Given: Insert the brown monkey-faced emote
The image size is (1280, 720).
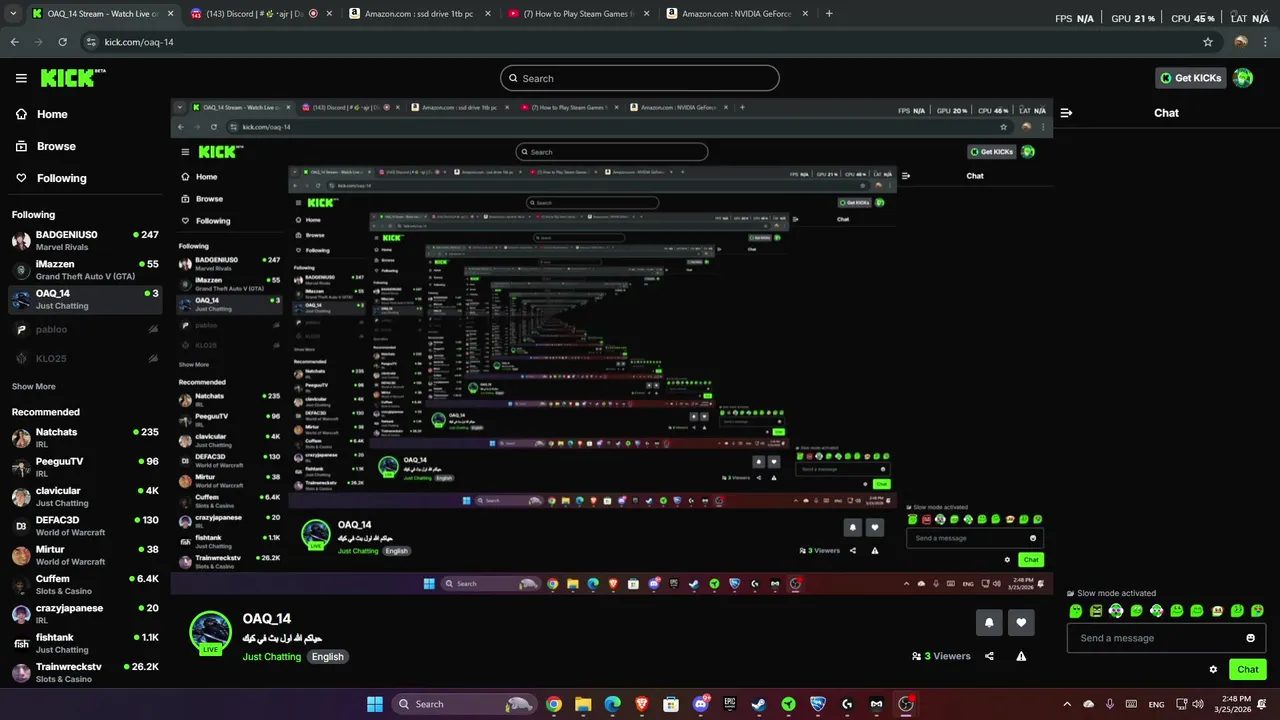Looking at the screenshot, I should pyautogui.click(x=1217, y=610).
